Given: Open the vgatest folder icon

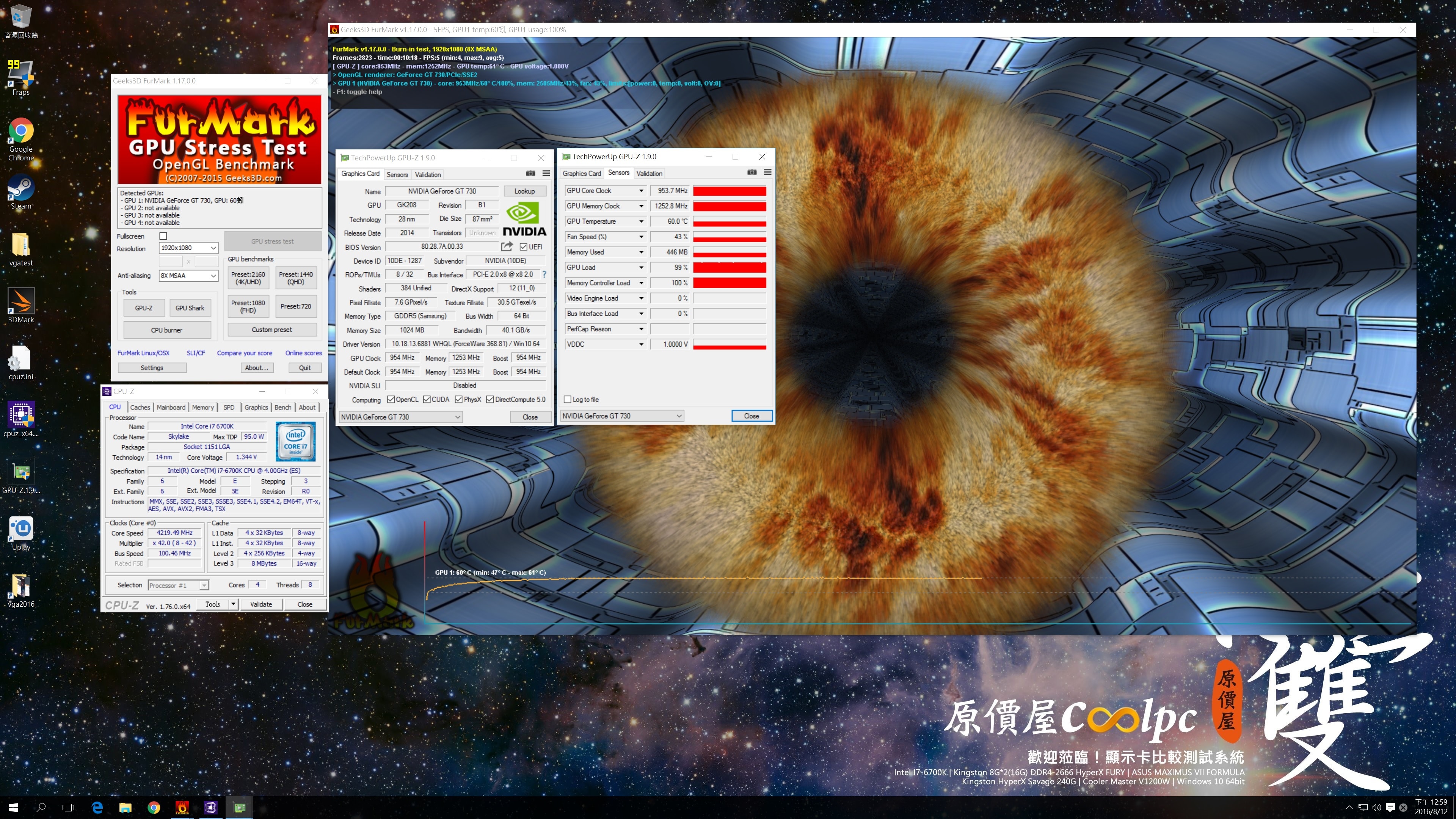Looking at the screenshot, I should pyautogui.click(x=21, y=249).
